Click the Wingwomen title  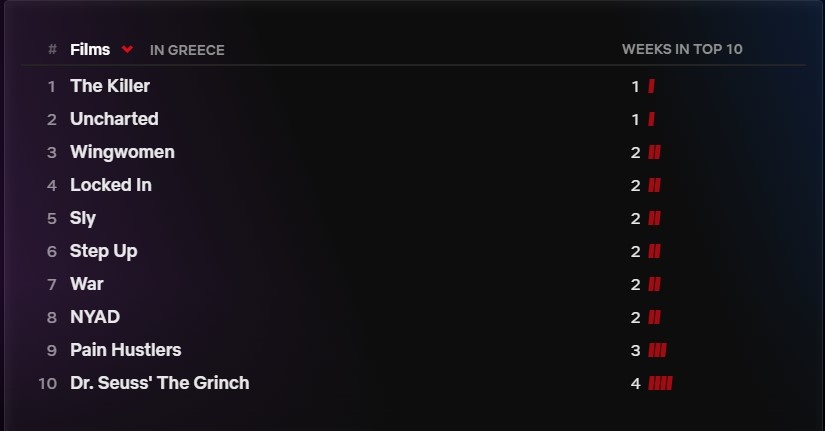[122, 152]
